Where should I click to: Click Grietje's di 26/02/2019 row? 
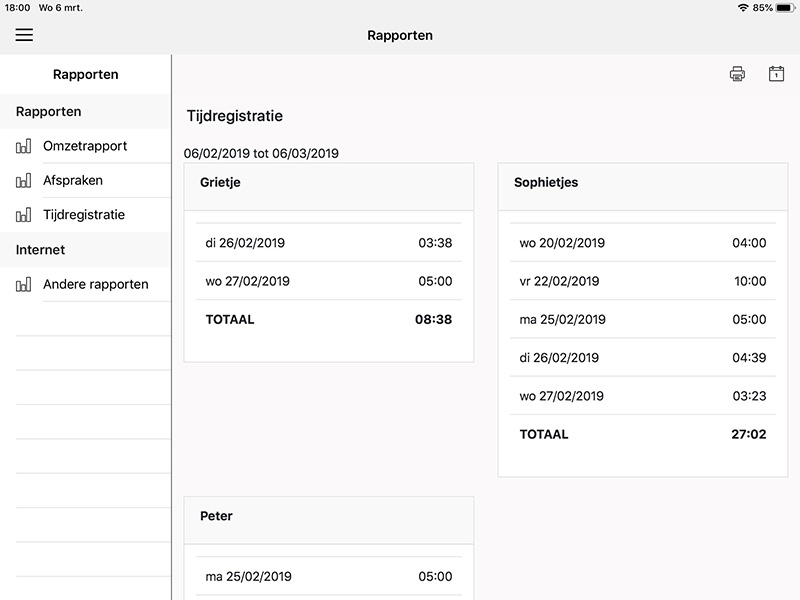[x=329, y=243]
